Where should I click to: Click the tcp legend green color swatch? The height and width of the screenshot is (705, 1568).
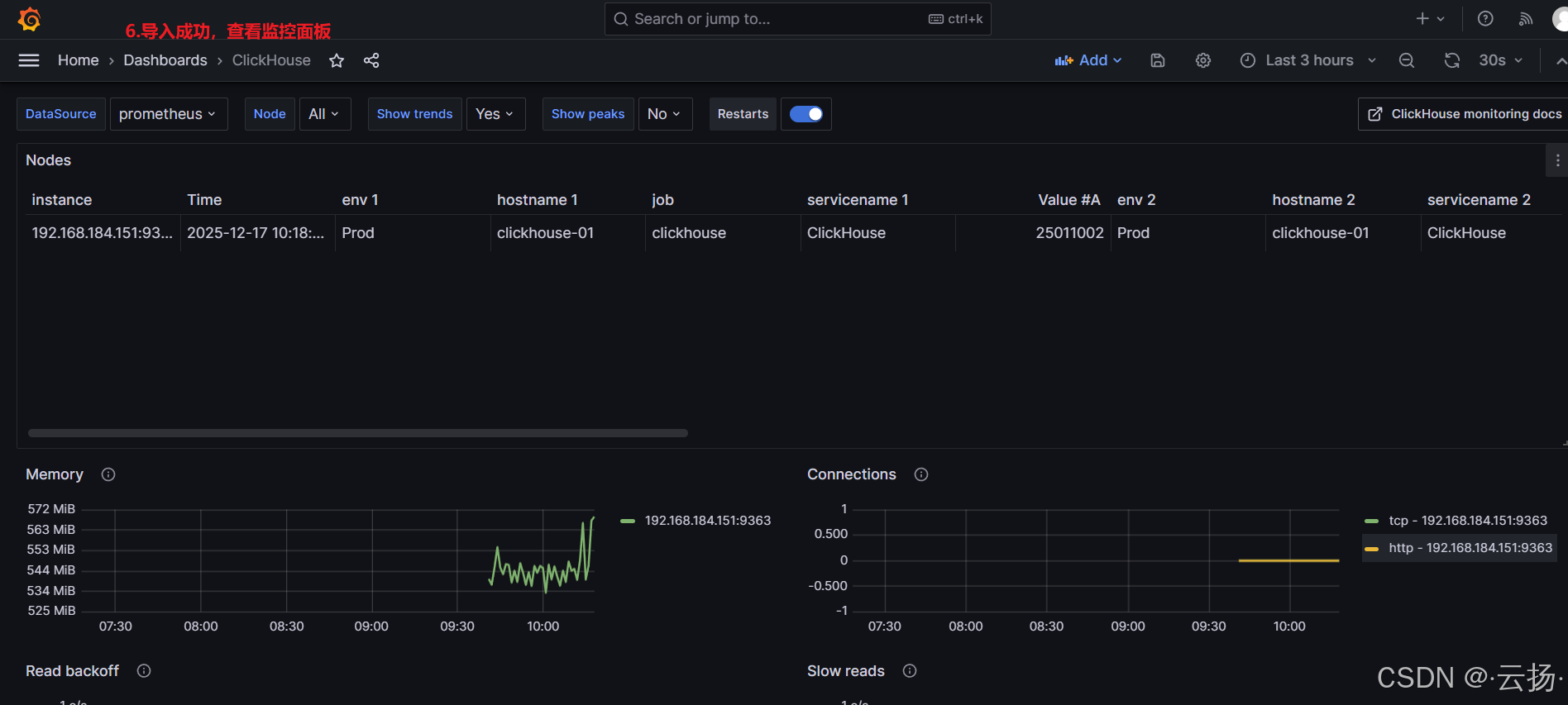pos(1371,521)
